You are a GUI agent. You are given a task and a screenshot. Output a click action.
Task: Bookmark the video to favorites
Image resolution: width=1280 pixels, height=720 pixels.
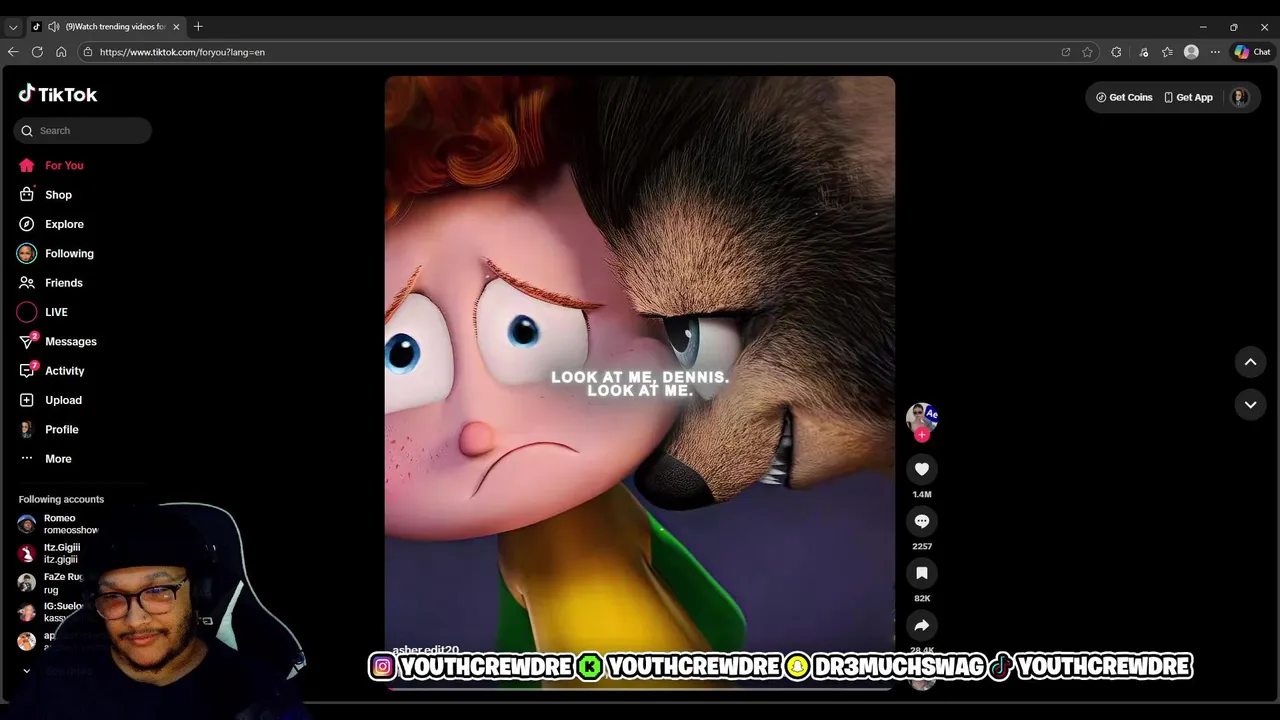922,573
